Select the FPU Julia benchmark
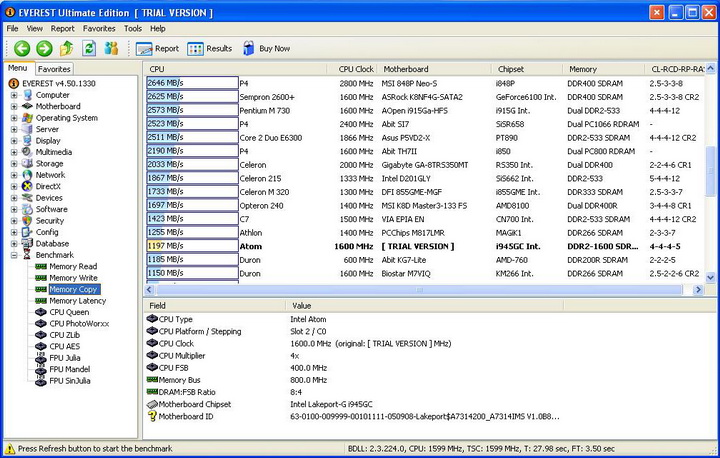The image size is (720, 458). tap(65, 358)
